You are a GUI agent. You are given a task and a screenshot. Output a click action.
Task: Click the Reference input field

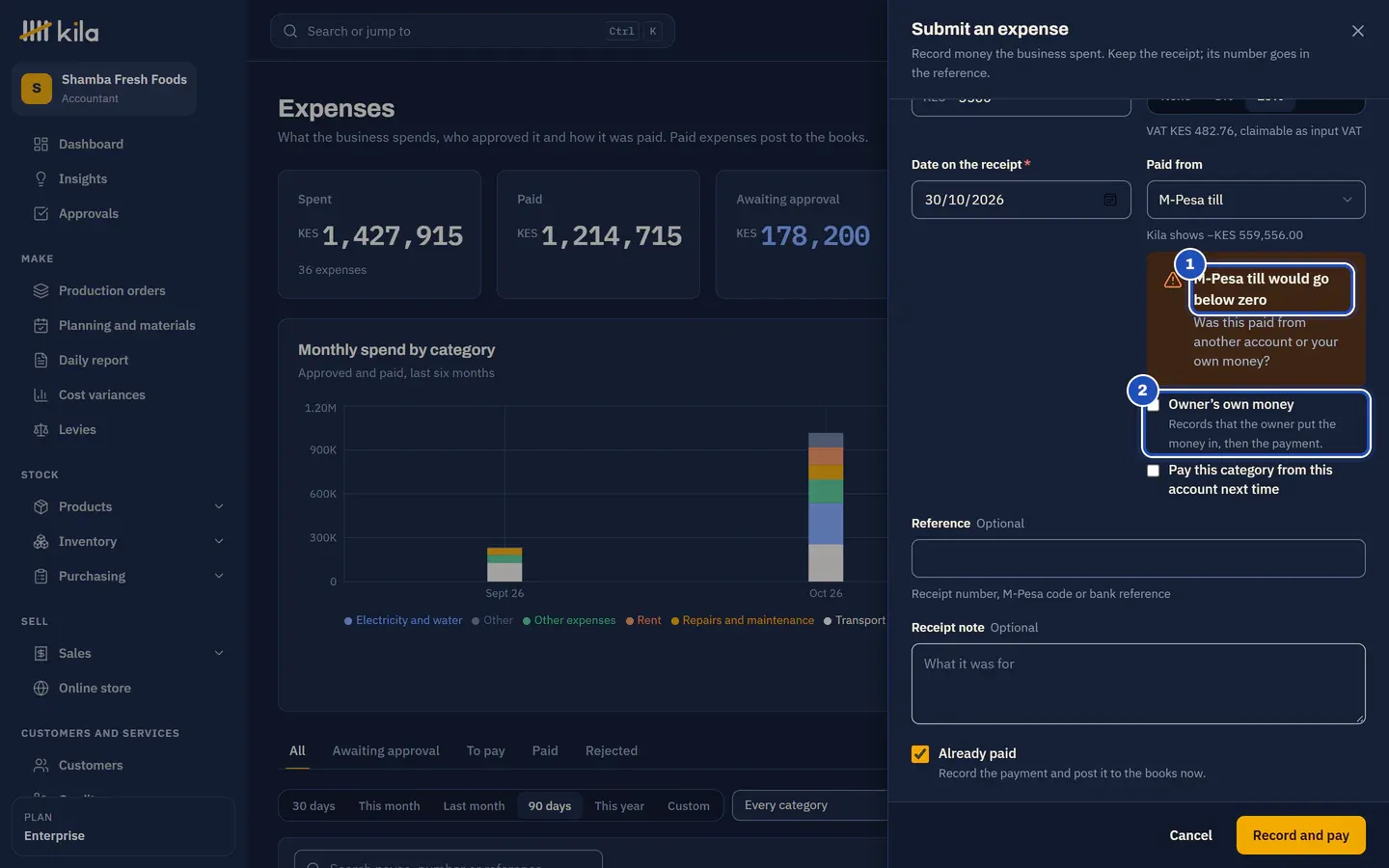pyautogui.click(x=1138, y=558)
